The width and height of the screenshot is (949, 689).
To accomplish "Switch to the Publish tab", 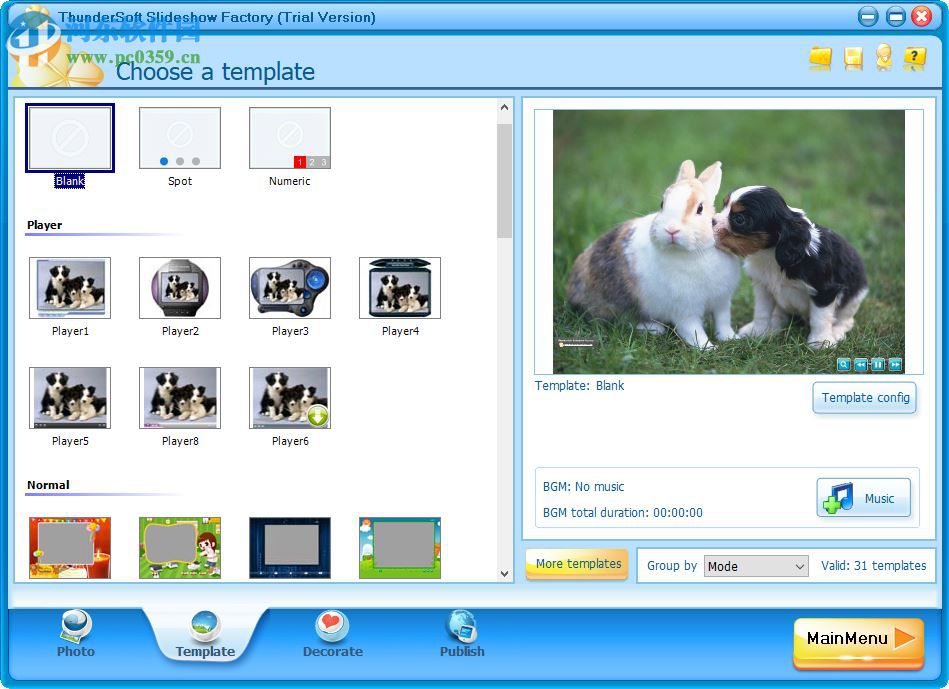I will click(x=461, y=635).
